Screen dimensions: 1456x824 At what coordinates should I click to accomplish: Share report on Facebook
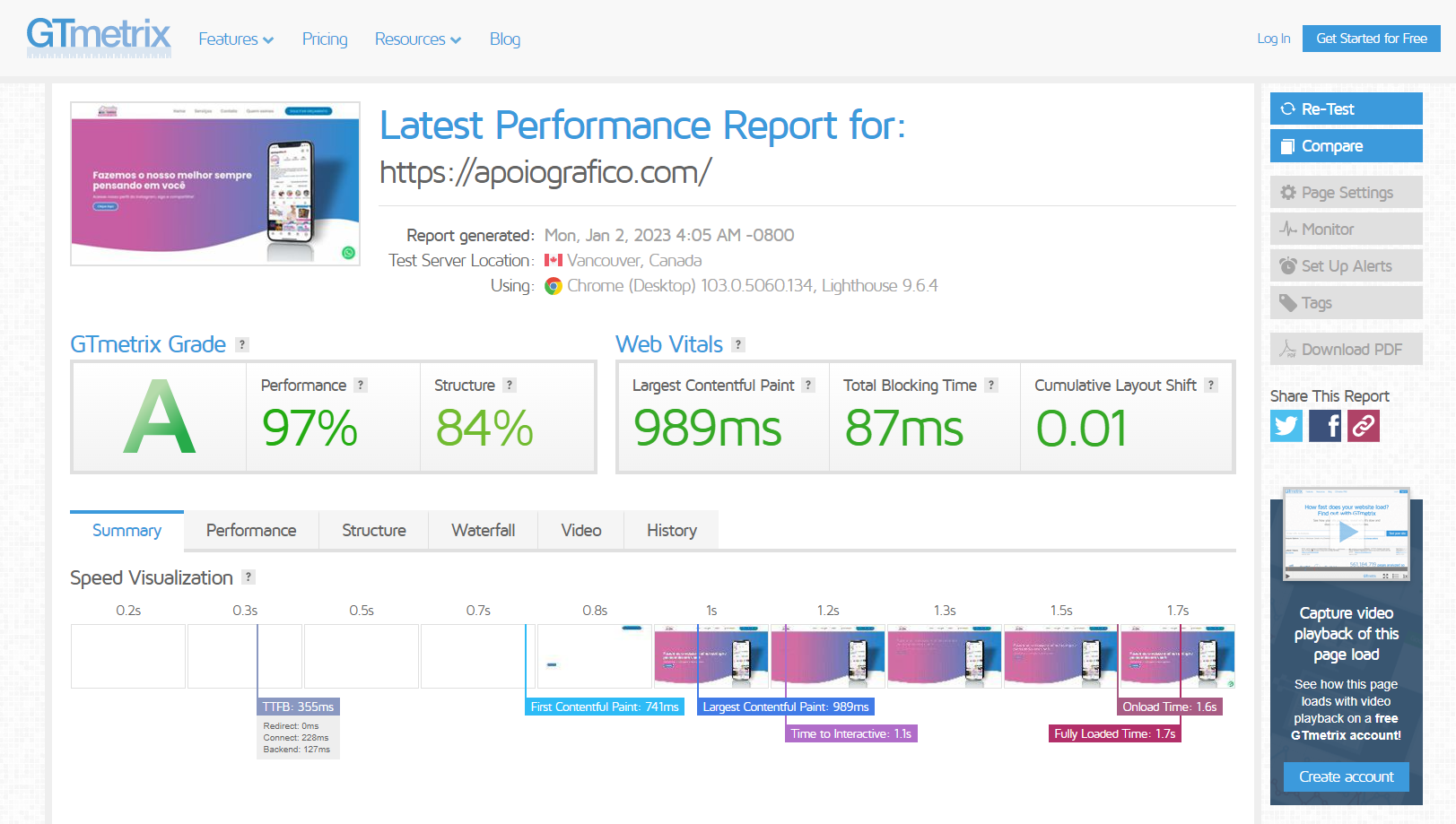tap(1325, 426)
